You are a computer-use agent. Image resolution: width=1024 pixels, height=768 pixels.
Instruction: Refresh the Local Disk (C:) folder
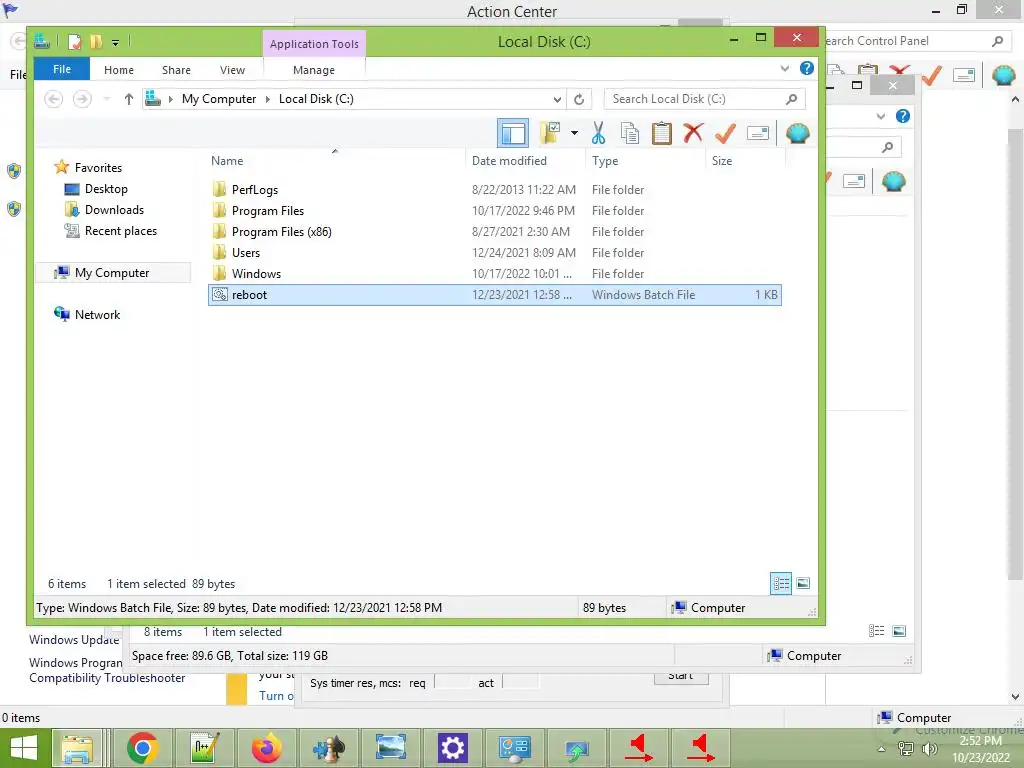click(x=579, y=99)
